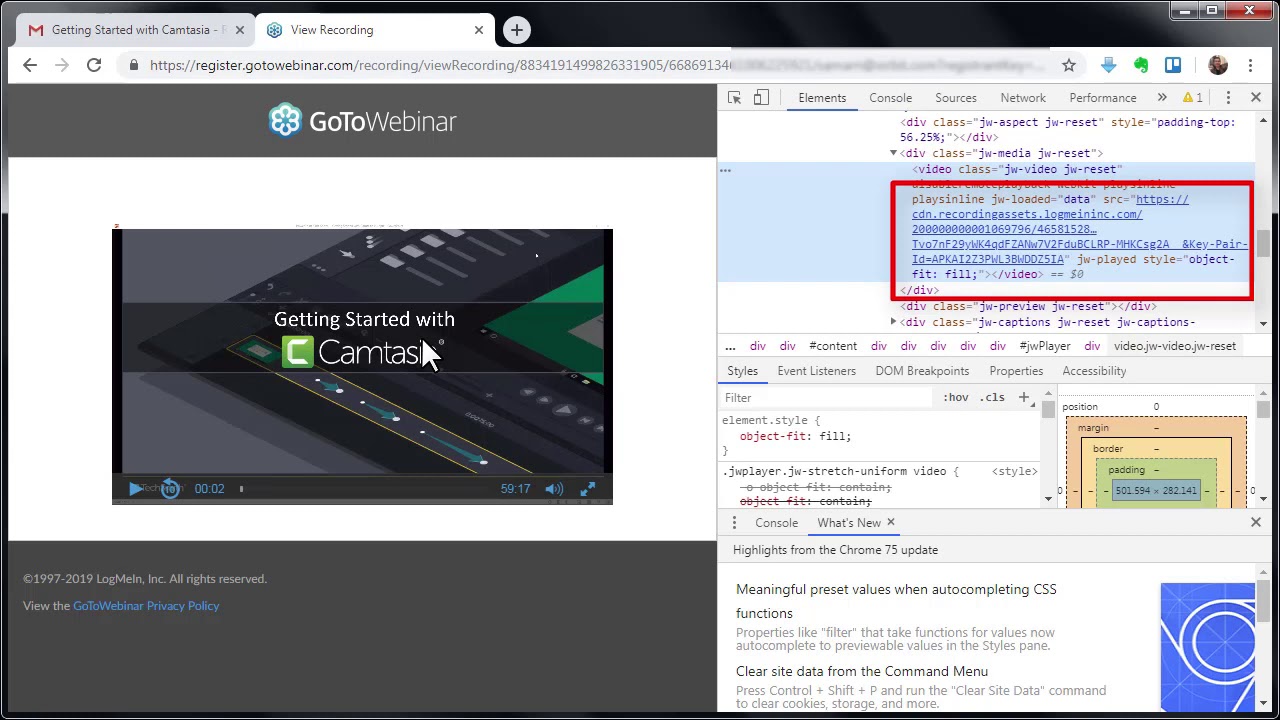Open the Styles sub-tab
Viewport: 1280px width, 720px height.
coord(742,371)
